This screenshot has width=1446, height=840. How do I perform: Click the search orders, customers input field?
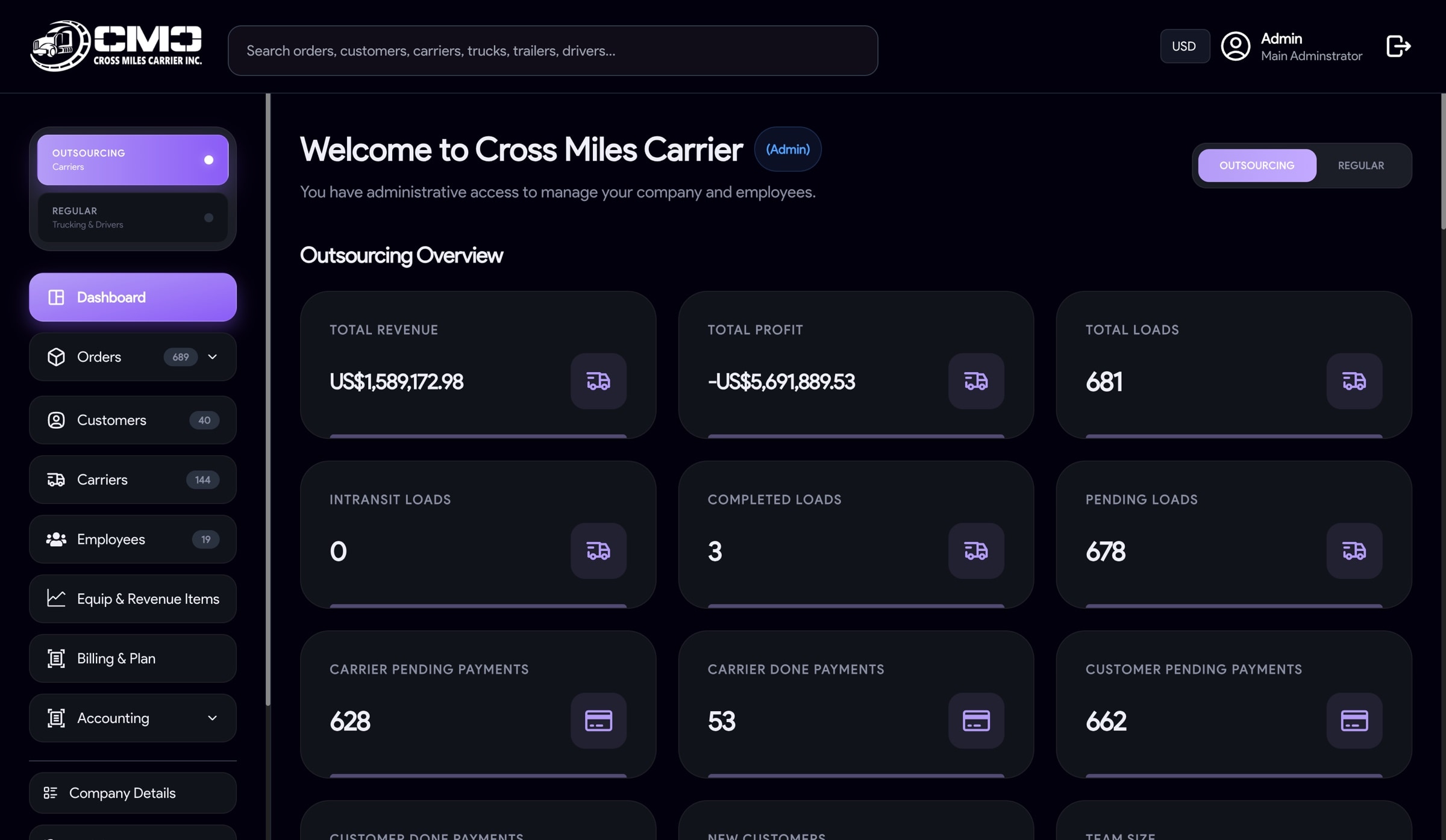click(552, 51)
